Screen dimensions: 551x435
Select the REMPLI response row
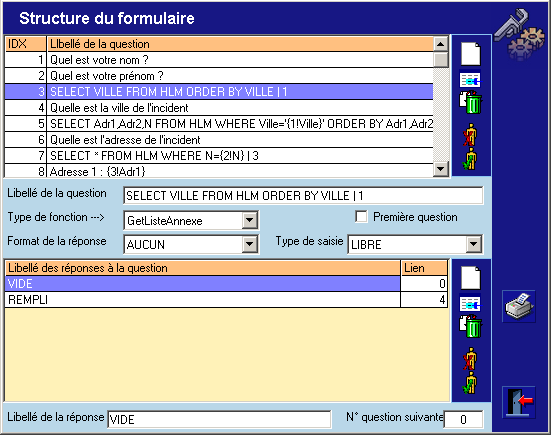point(226,300)
